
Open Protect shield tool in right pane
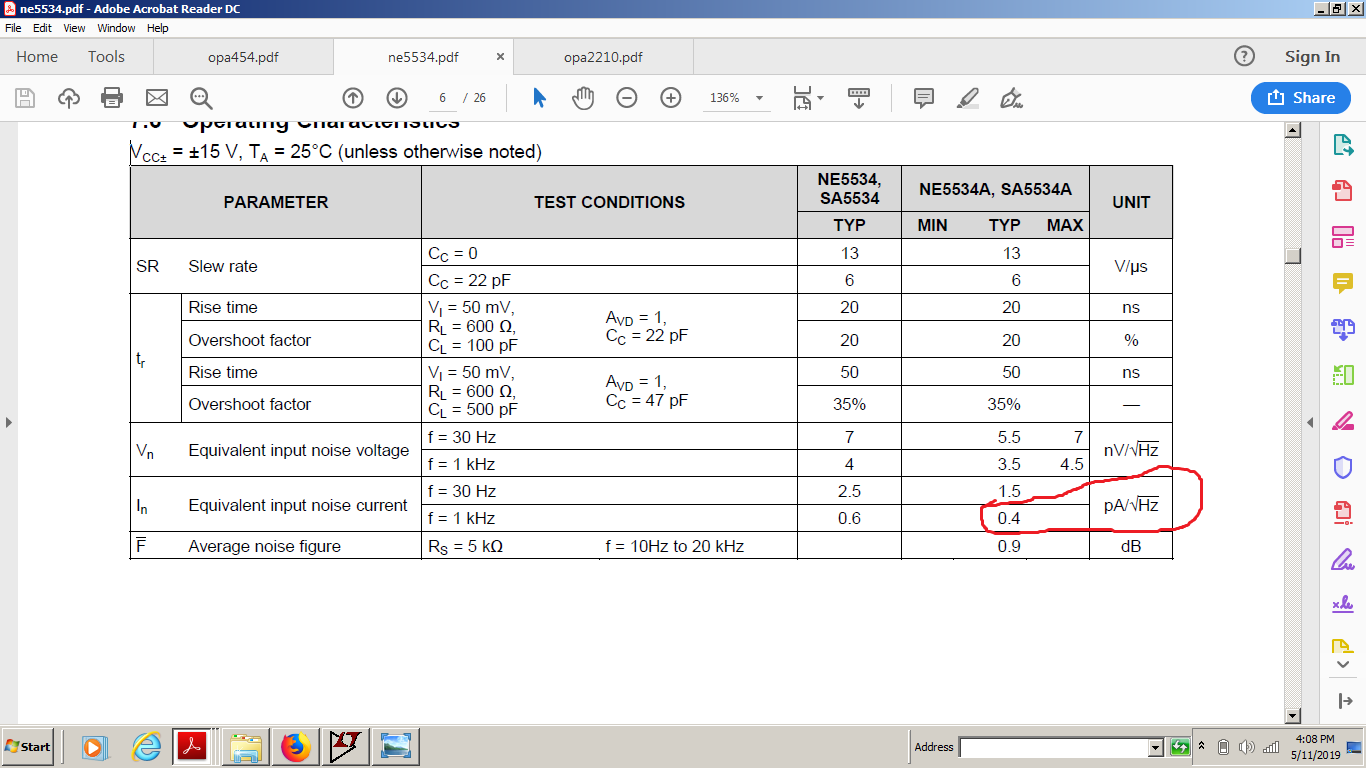point(1343,467)
